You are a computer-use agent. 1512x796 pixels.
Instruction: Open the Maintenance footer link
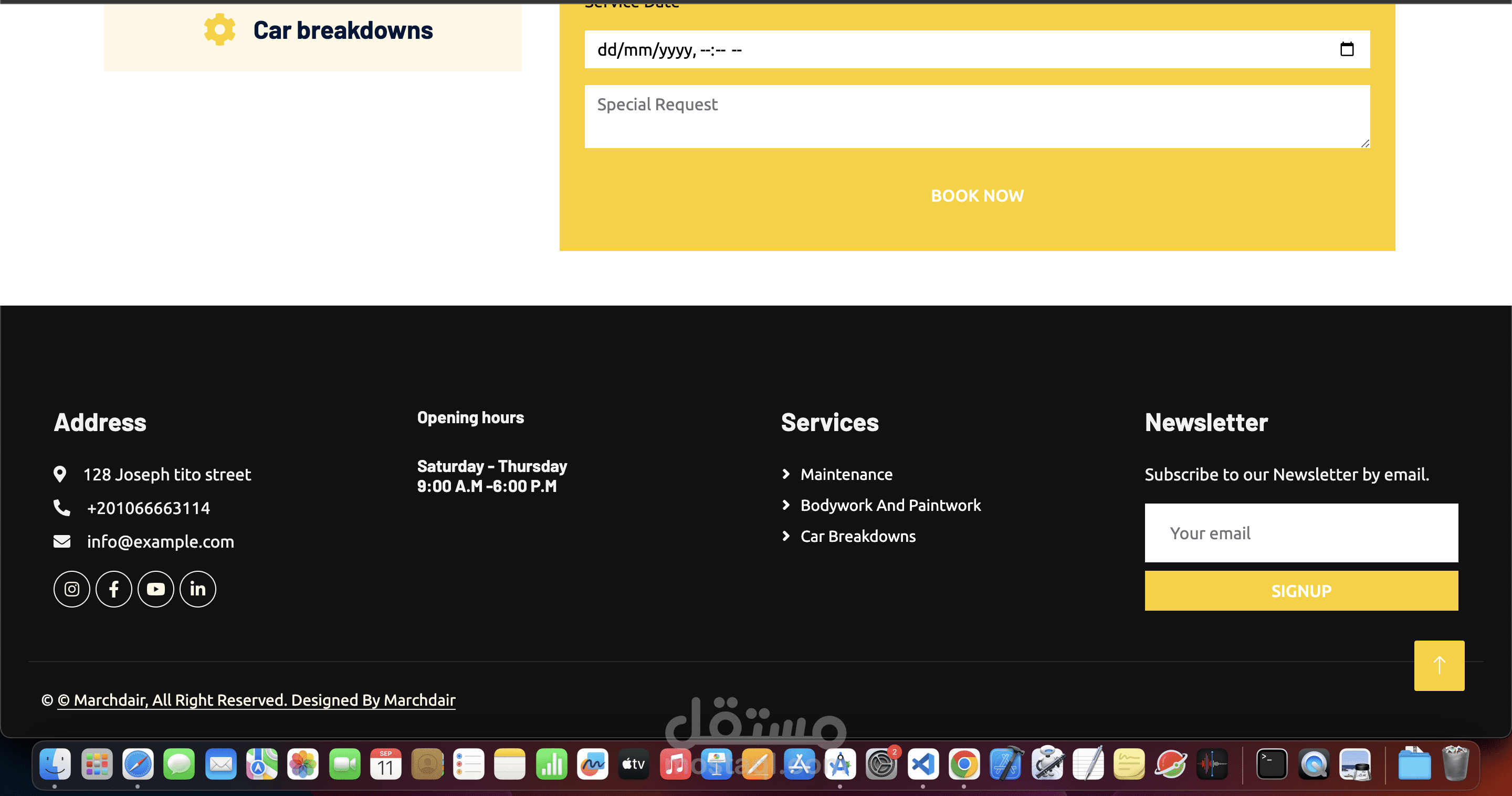846,474
